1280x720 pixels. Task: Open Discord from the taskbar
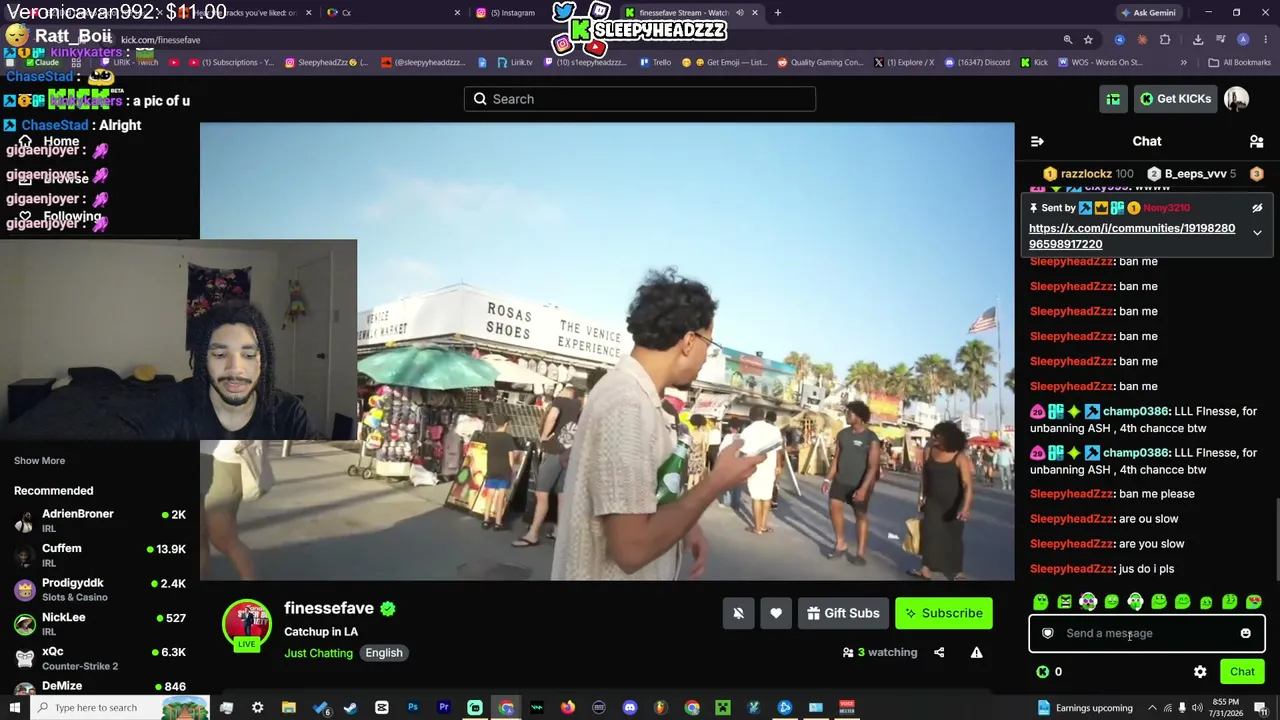(x=630, y=708)
